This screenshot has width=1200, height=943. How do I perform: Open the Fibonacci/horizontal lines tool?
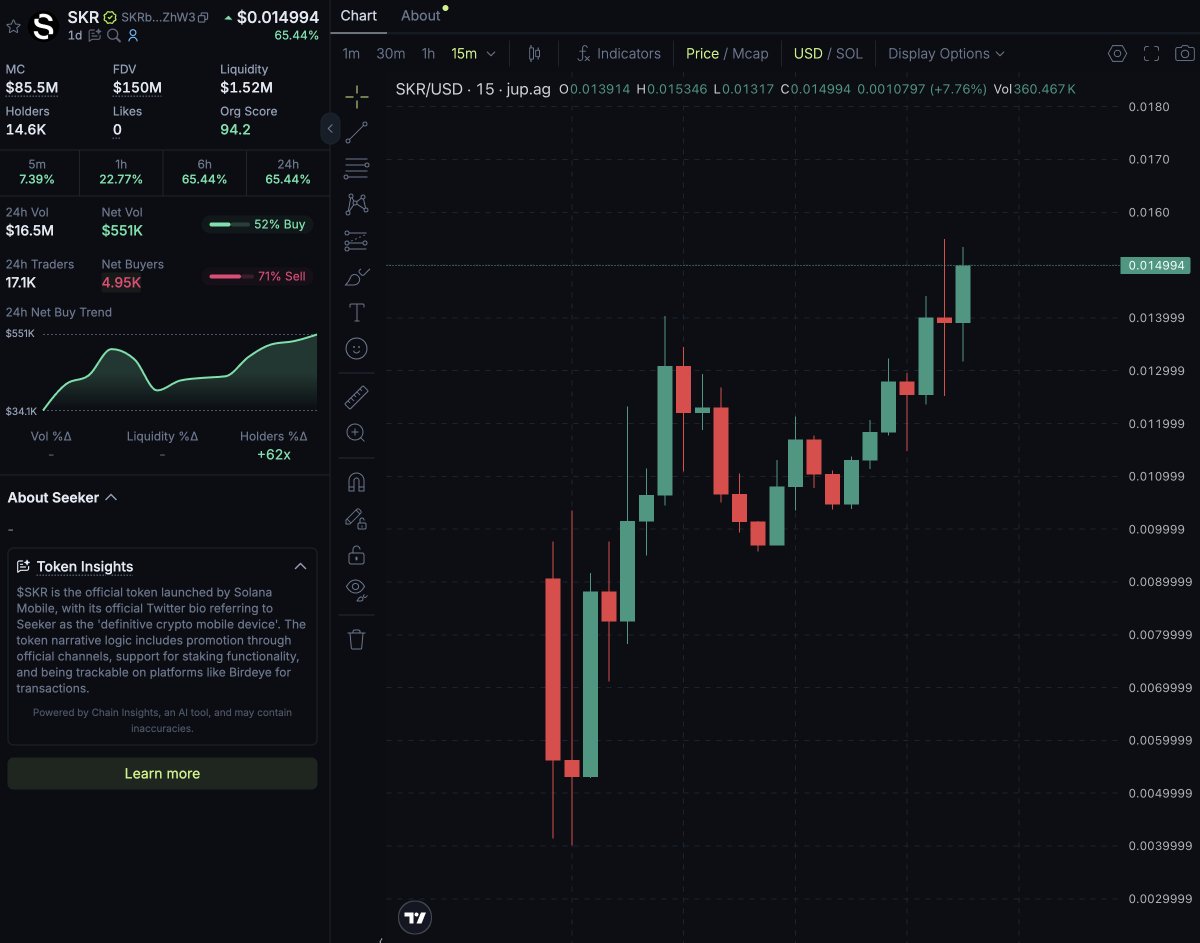click(x=357, y=168)
